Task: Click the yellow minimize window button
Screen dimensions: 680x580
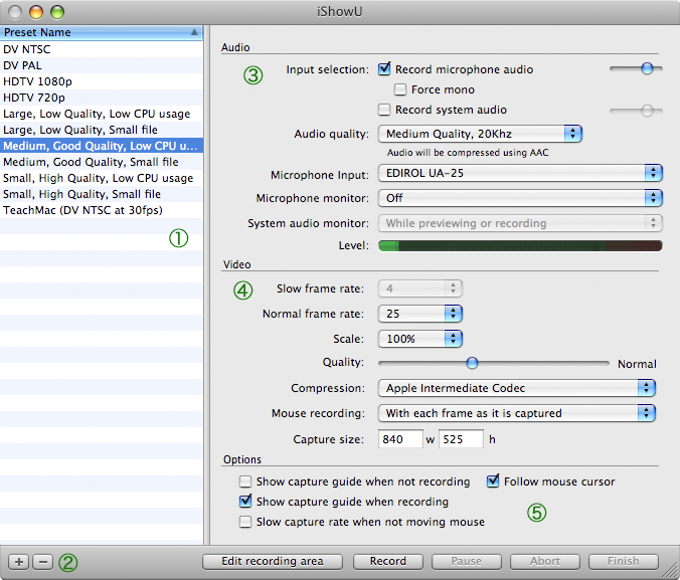Action: [x=36, y=12]
